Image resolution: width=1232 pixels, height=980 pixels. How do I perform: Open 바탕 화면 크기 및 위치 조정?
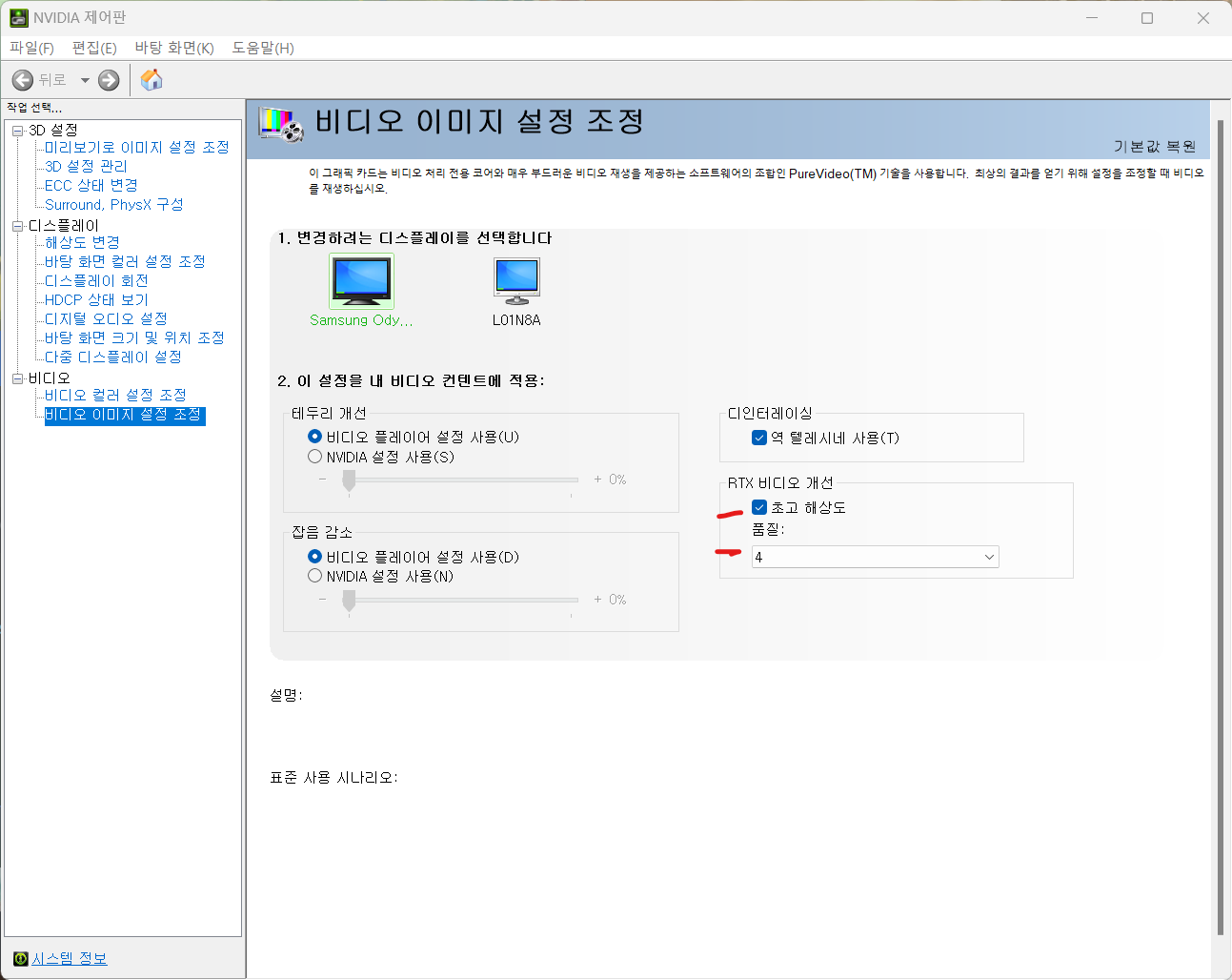pyautogui.click(x=134, y=337)
